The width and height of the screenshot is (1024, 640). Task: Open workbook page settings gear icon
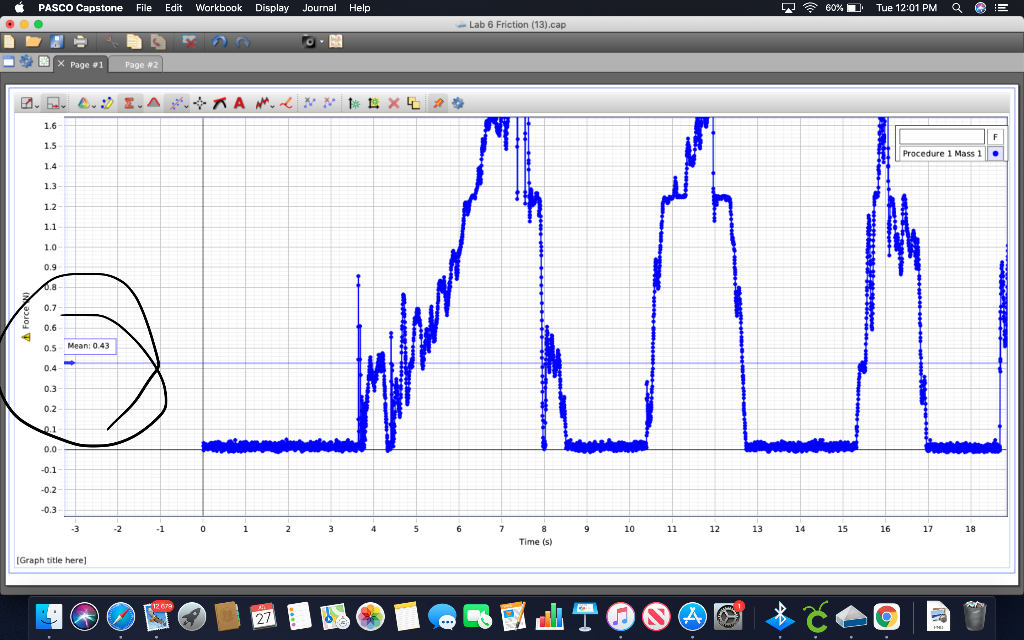coord(26,61)
